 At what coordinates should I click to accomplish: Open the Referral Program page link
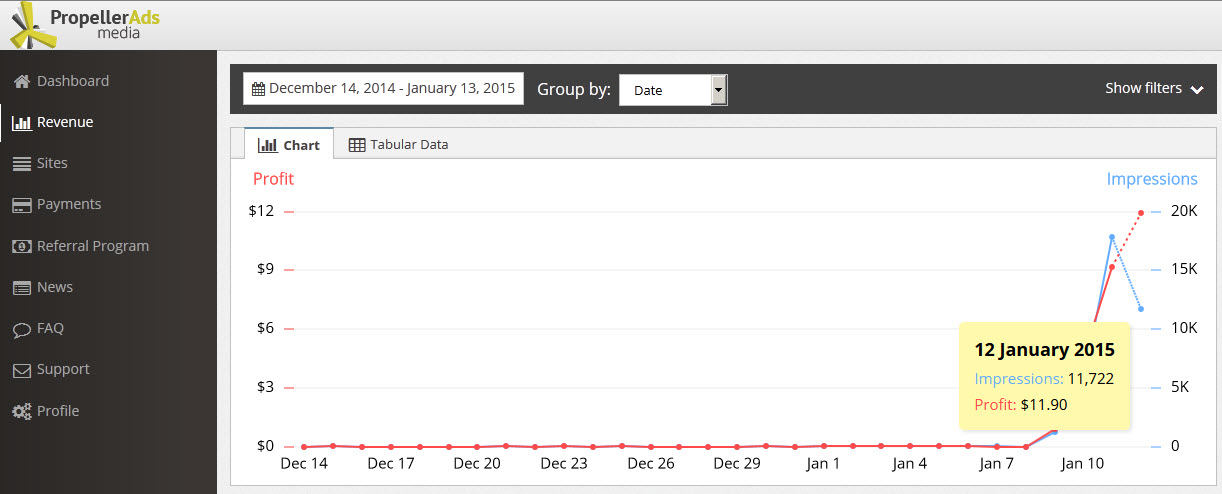pyautogui.click(x=93, y=246)
